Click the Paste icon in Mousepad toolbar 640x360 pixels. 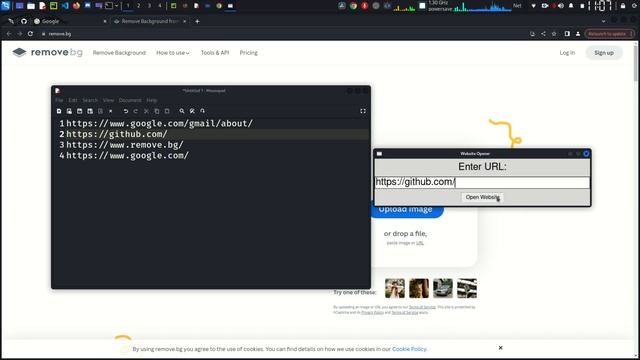point(167,111)
